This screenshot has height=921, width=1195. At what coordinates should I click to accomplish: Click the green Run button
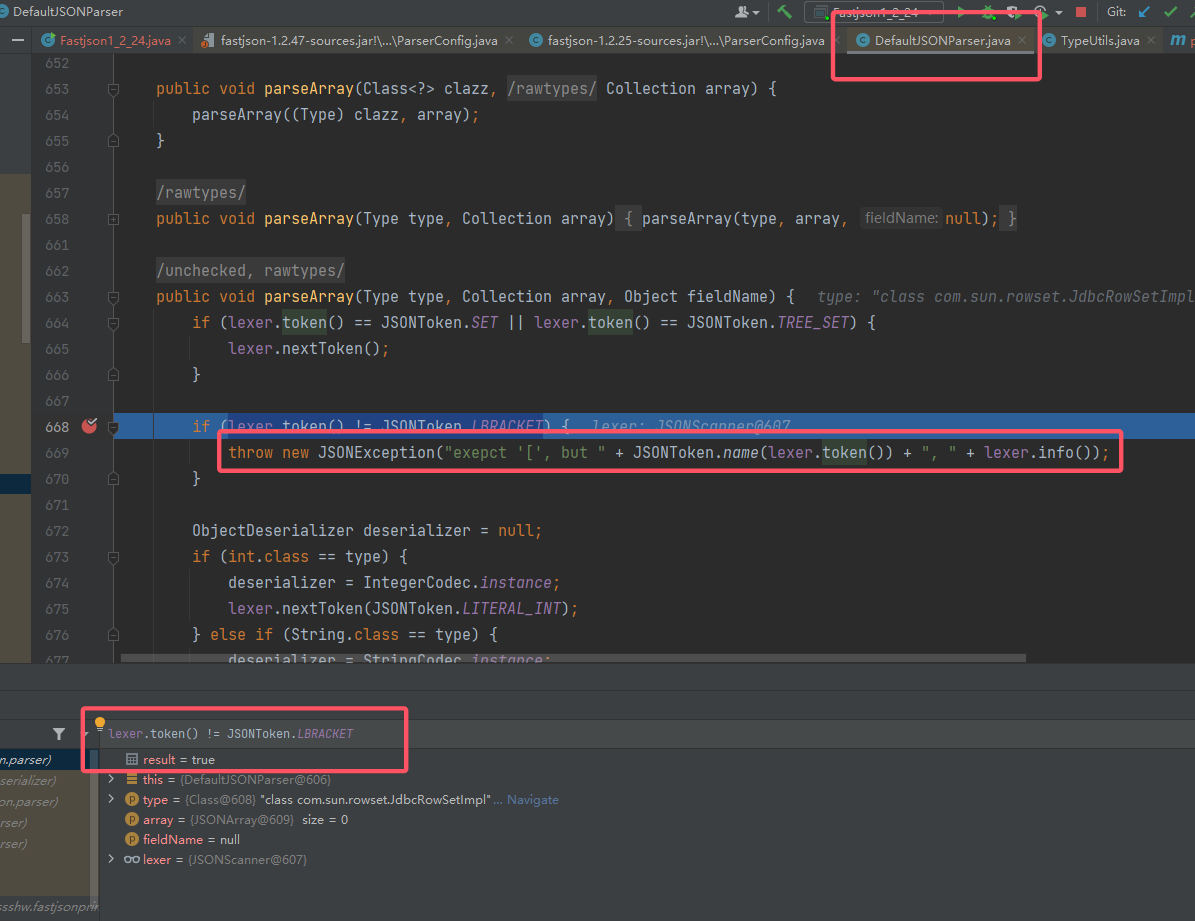pyautogui.click(x=961, y=11)
